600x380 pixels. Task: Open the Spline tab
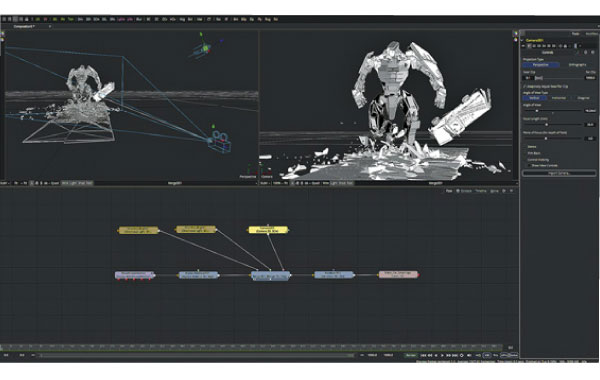pos(494,191)
